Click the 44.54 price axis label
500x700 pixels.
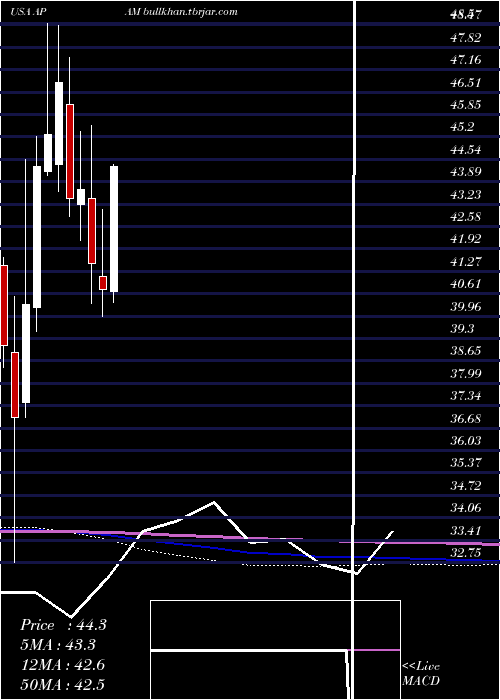(x=466, y=150)
